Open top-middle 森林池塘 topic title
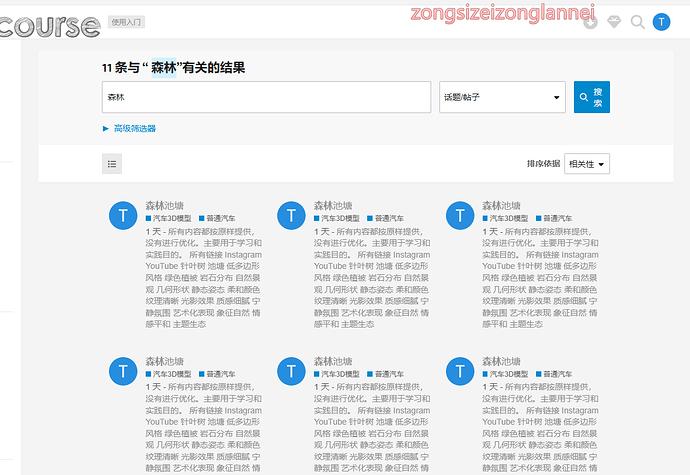690x475 pixels. pos(333,206)
